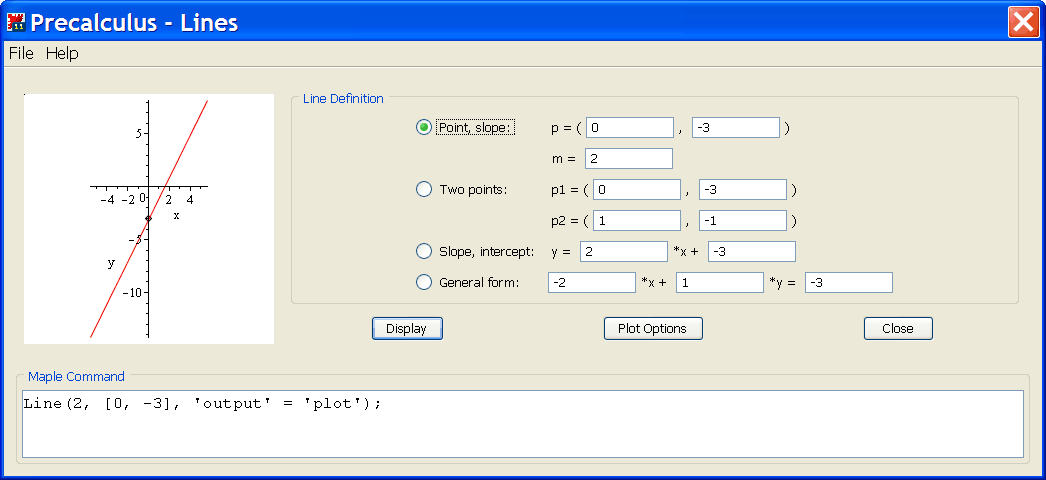This screenshot has width=1046, height=480.
Task: Open Plot Options
Action: click(653, 328)
